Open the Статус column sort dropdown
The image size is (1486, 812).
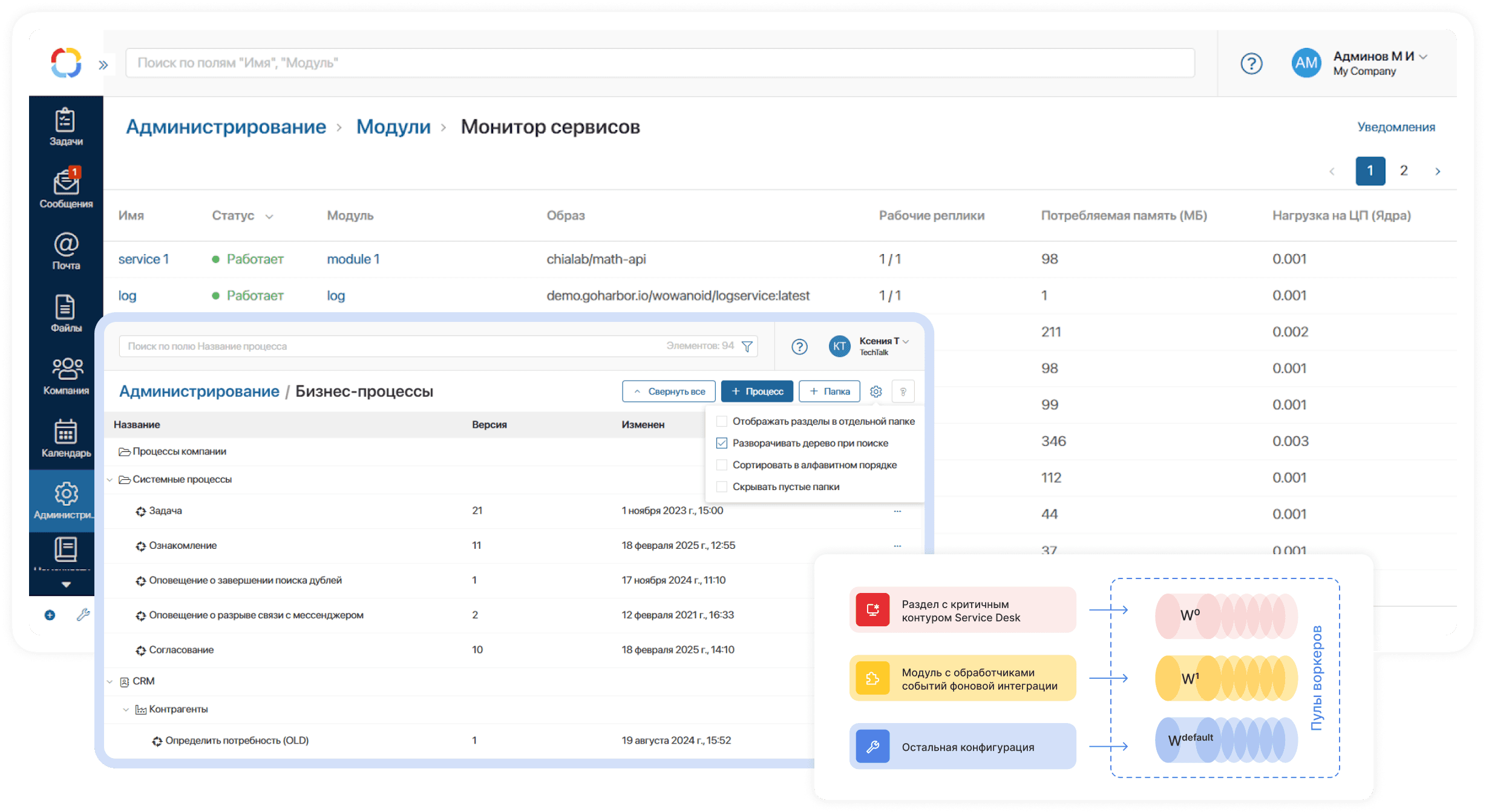pos(269,216)
